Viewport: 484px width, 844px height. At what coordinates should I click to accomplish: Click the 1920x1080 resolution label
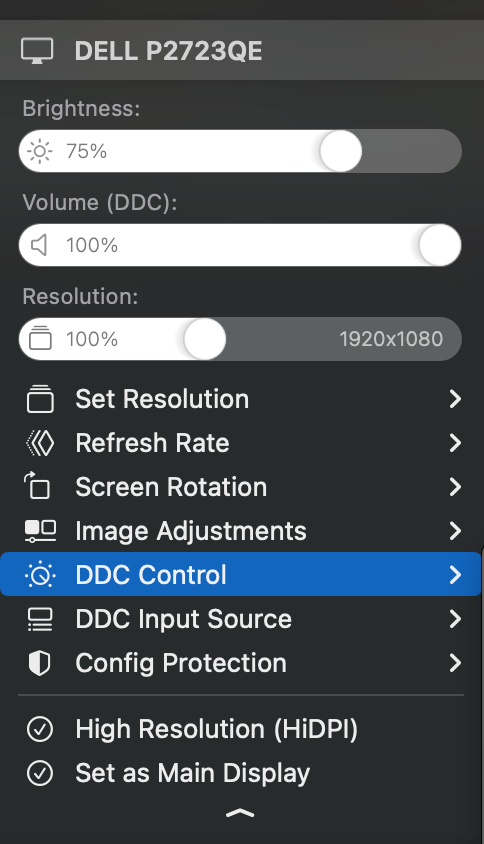click(391, 339)
